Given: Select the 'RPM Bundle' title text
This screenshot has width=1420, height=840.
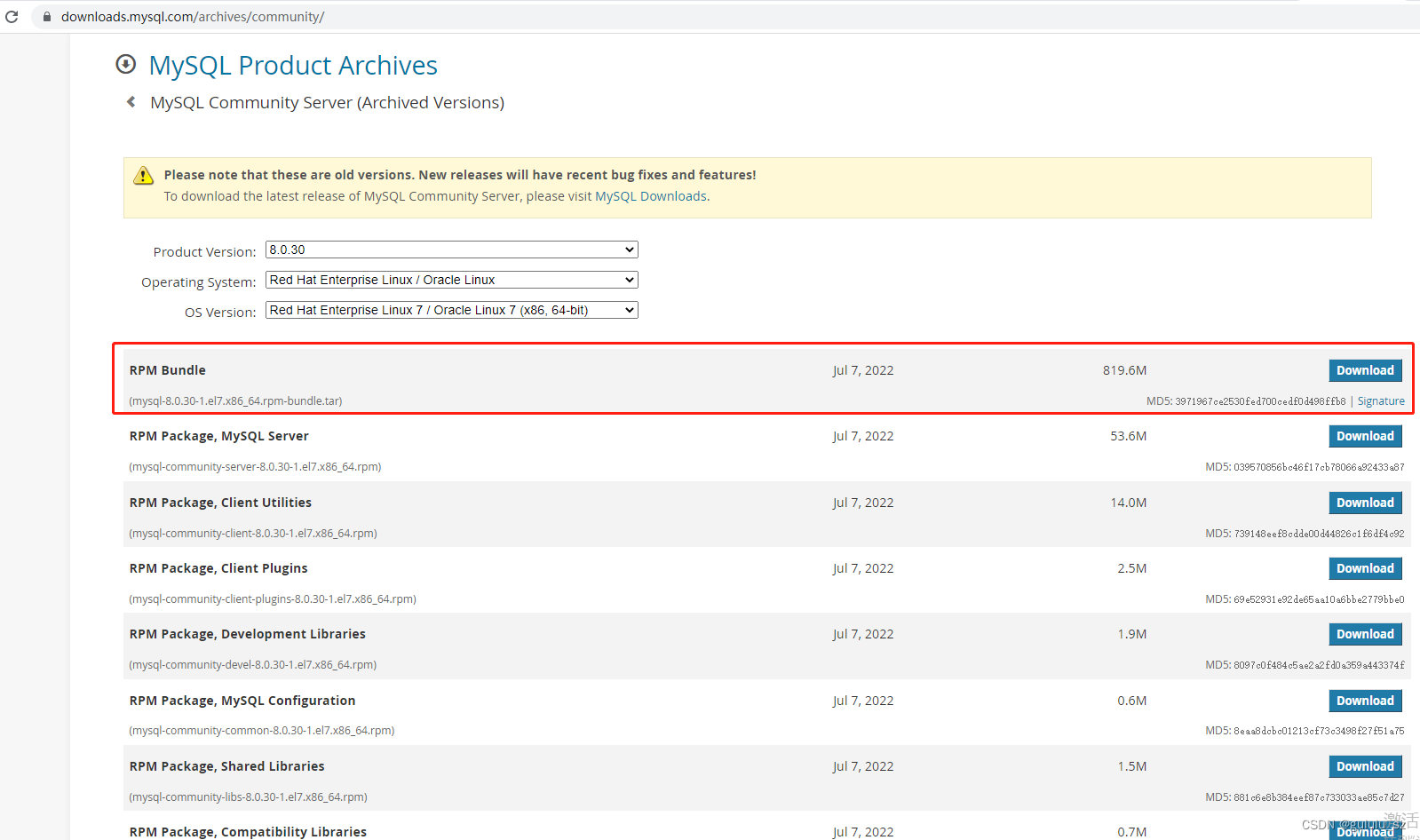Looking at the screenshot, I should (168, 370).
